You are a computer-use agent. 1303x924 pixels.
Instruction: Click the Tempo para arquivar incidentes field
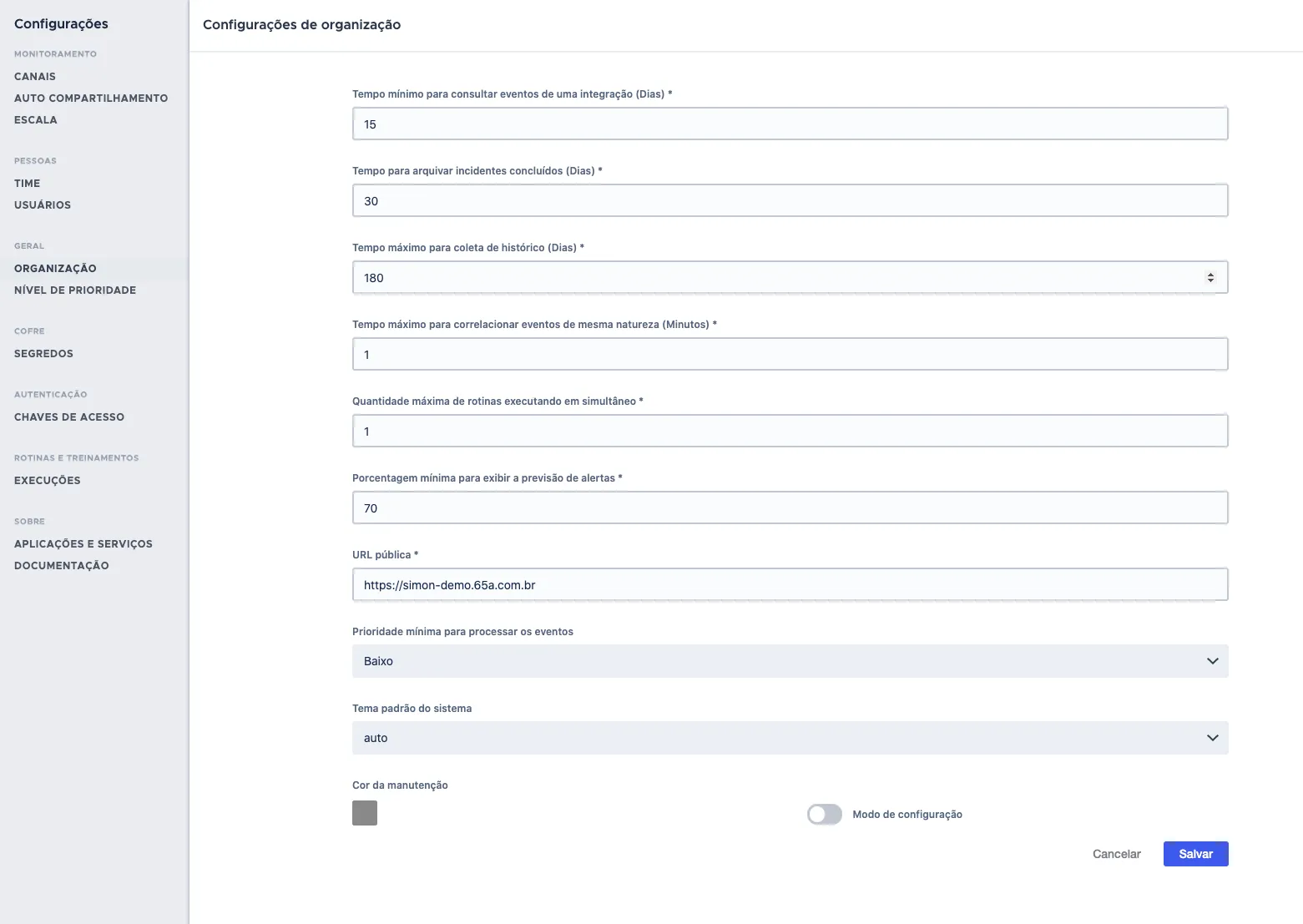coord(790,200)
